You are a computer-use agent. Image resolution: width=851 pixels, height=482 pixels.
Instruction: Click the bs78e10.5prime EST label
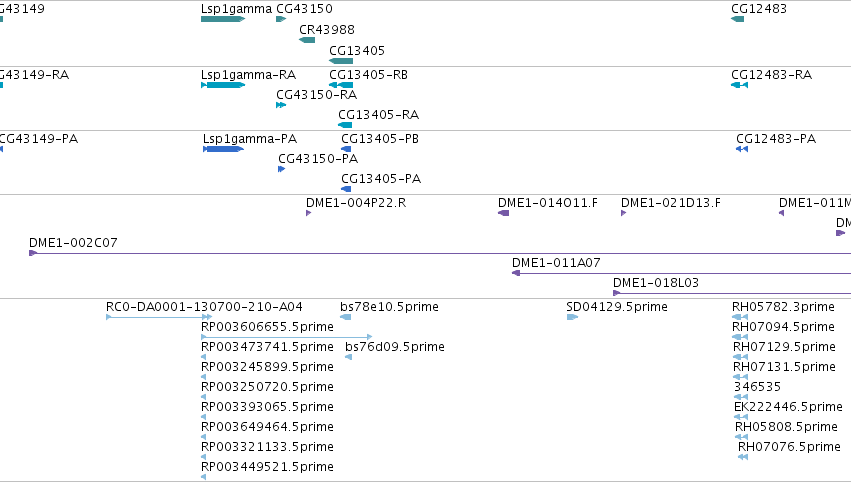pyautogui.click(x=389, y=307)
